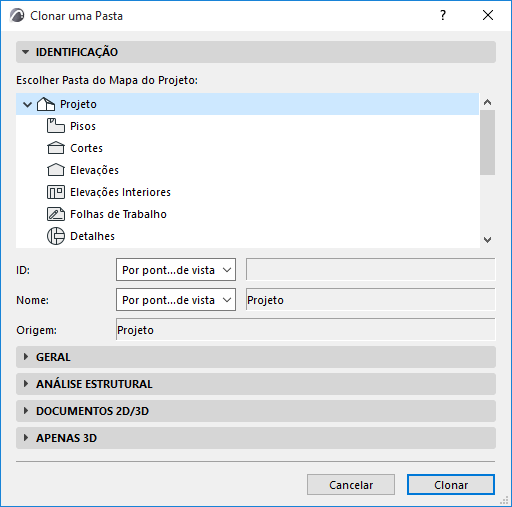
Task: Collapse the Projeto tree node chevron
Action: coord(27,104)
